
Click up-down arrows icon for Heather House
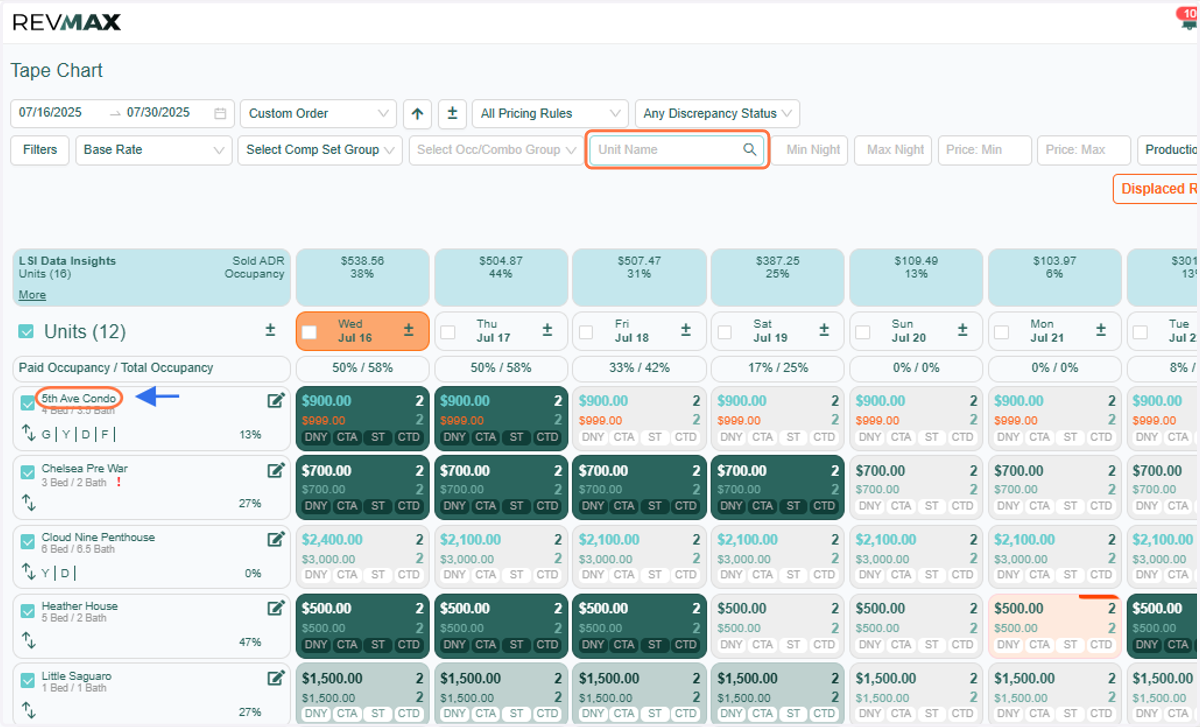pos(28,642)
